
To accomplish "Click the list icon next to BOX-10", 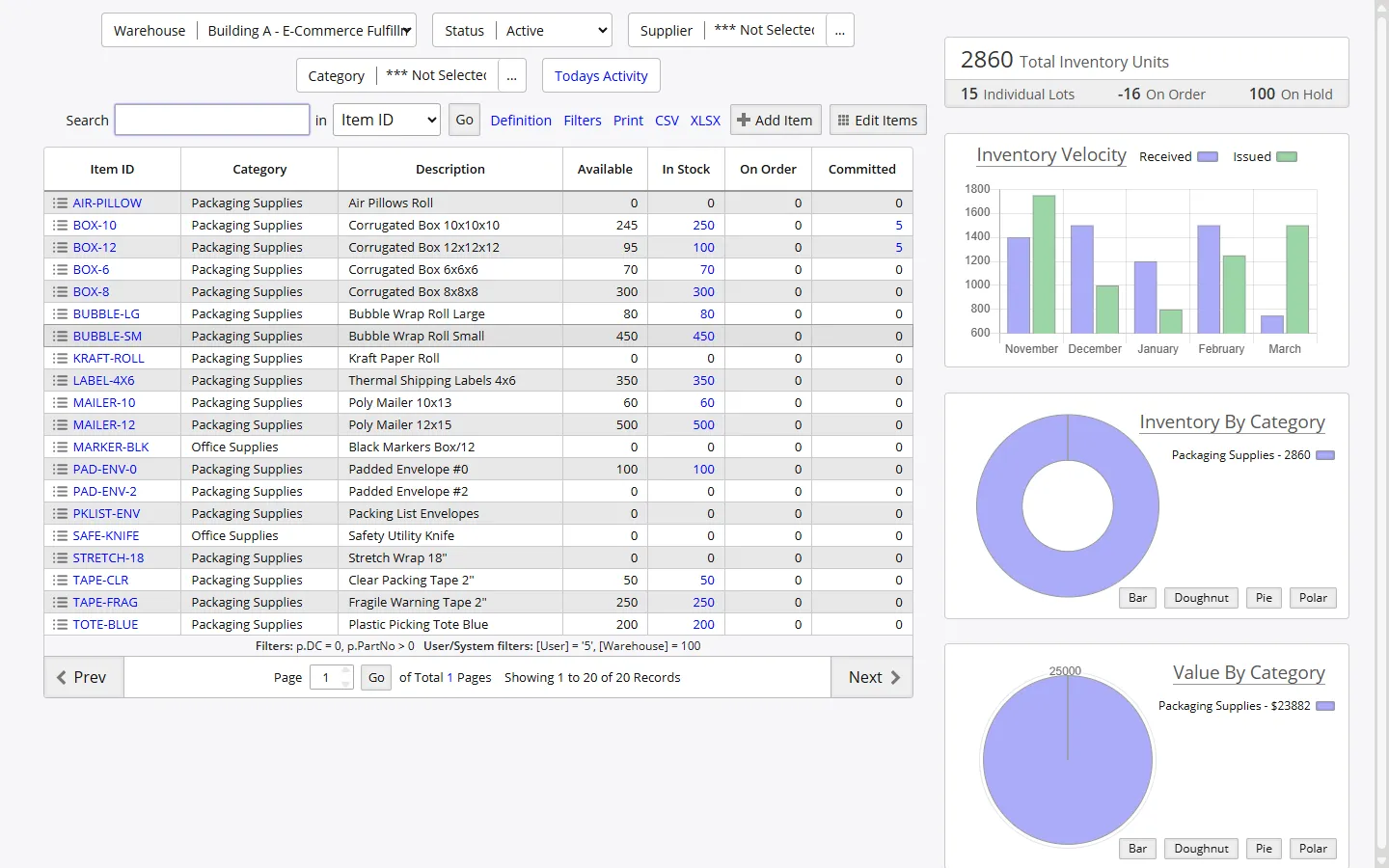I will tap(59, 225).
